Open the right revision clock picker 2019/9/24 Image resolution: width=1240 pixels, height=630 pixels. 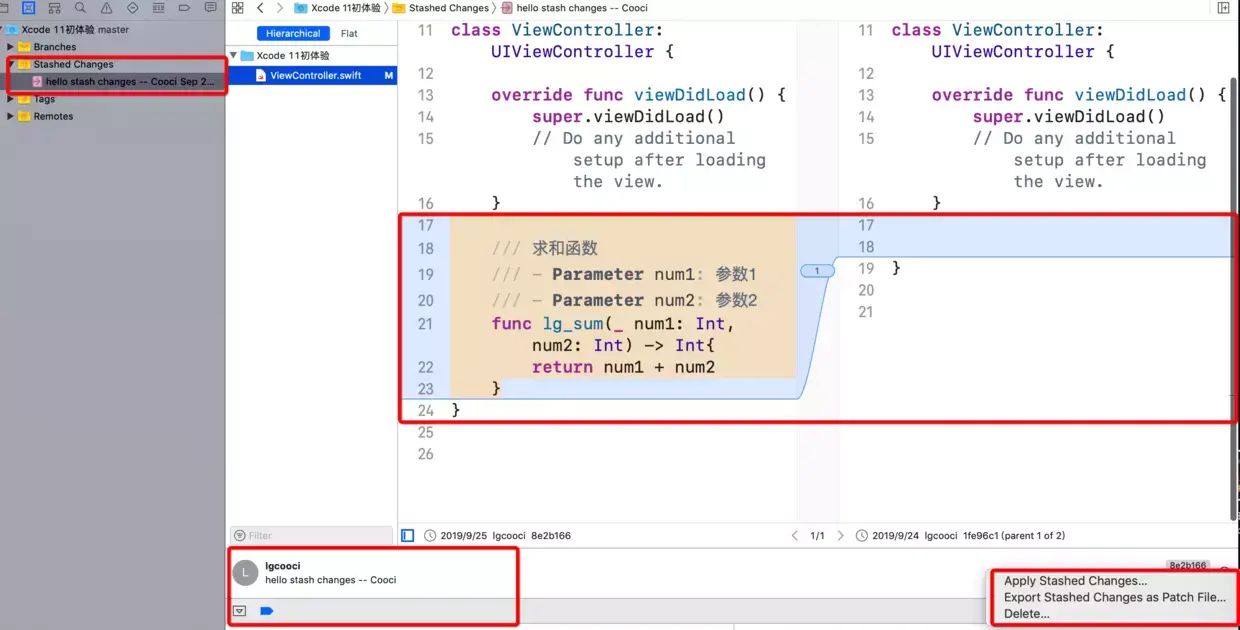[862, 536]
